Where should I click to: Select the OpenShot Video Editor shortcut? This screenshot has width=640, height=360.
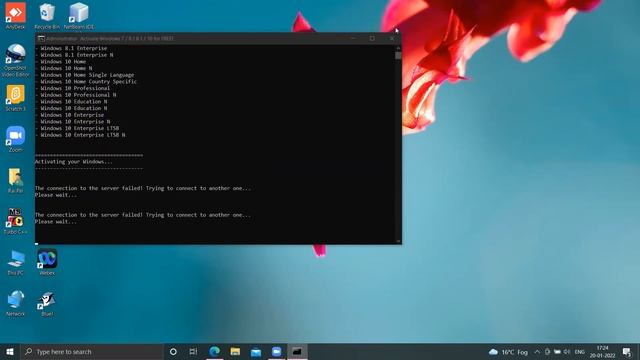[x=16, y=60]
